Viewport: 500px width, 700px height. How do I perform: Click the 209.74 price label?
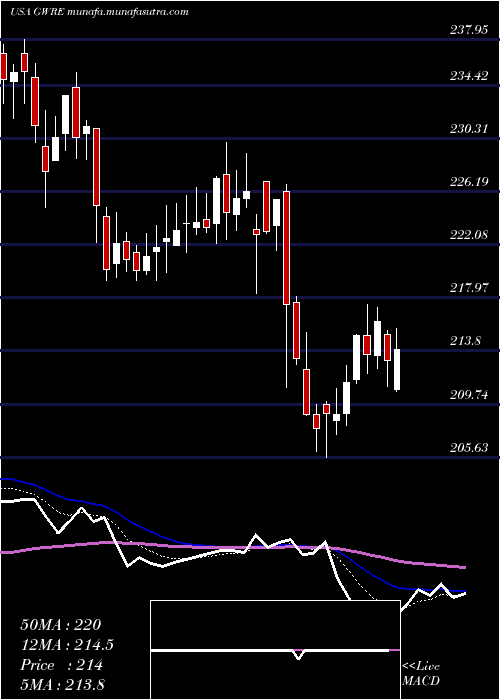(470, 395)
